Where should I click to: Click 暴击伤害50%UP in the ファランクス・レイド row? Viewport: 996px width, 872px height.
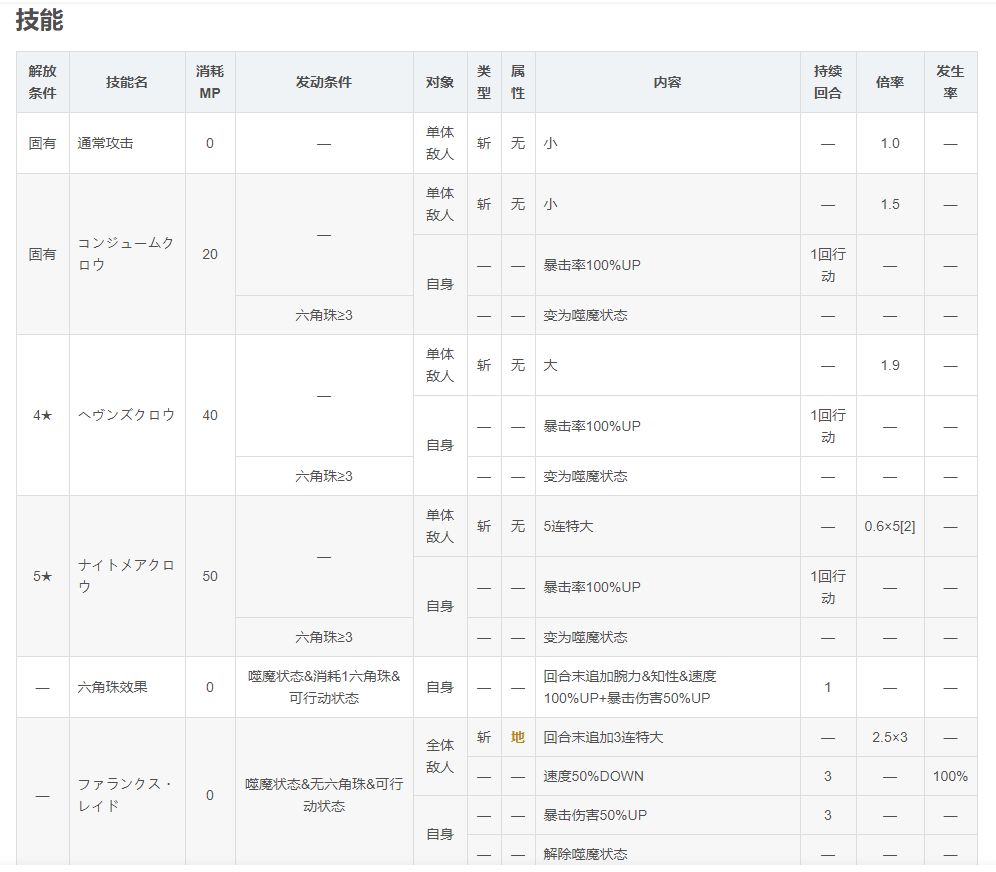(595, 815)
